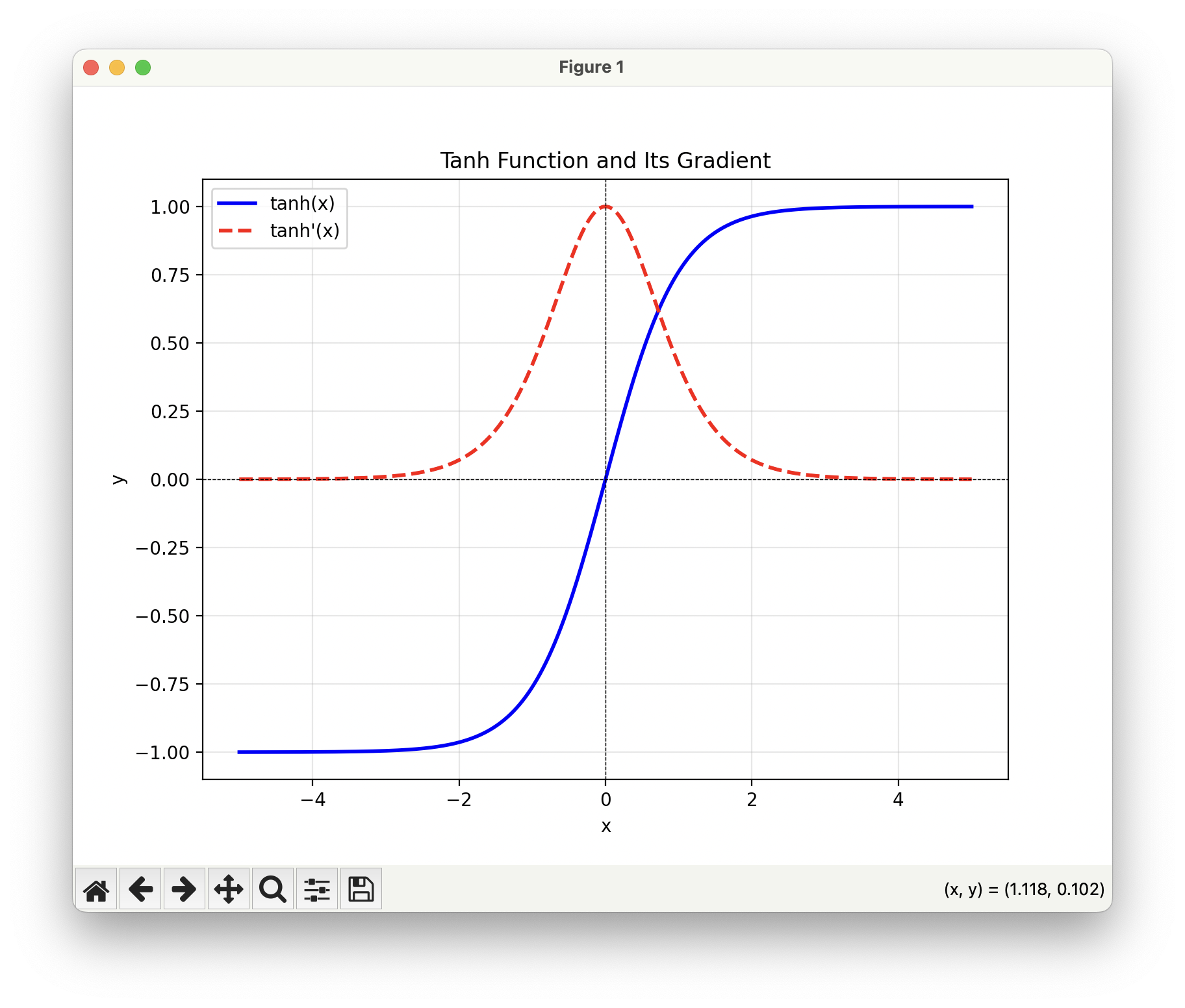Viewport: 1185px width, 1008px height.
Task: Click the yellow minimize window button
Action: [x=117, y=68]
